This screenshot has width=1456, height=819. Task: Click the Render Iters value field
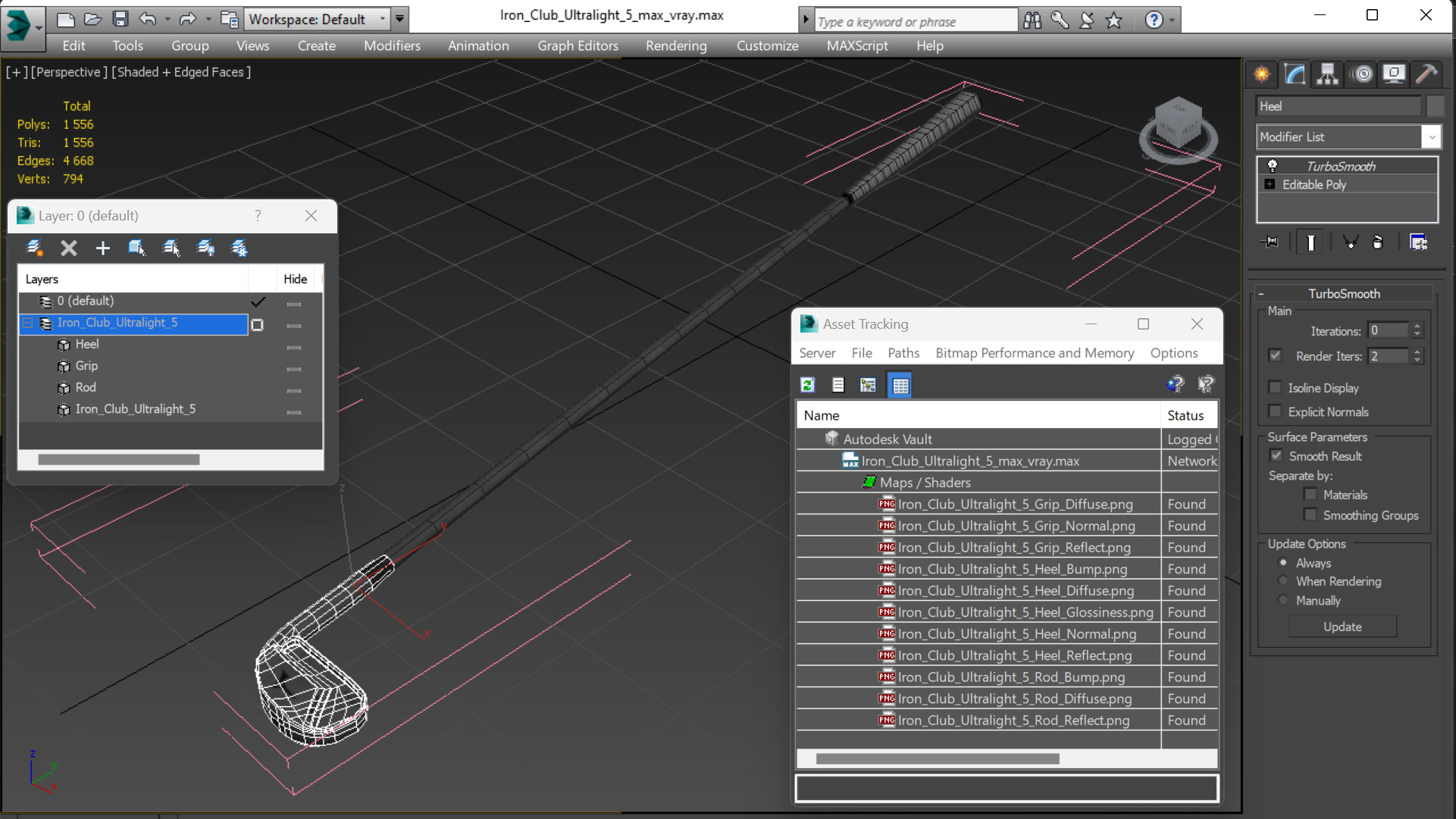pyautogui.click(x=1389, y=356)
